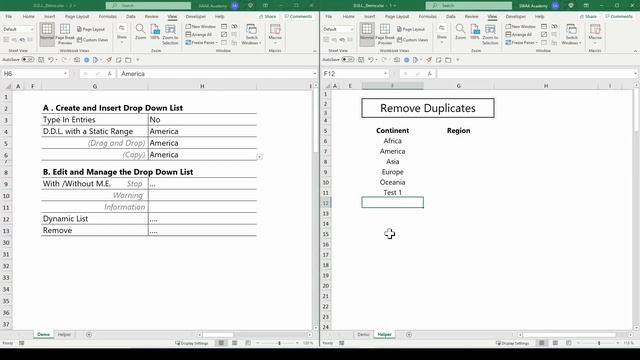Open Macros in left window ribbon

click(275, 34)
